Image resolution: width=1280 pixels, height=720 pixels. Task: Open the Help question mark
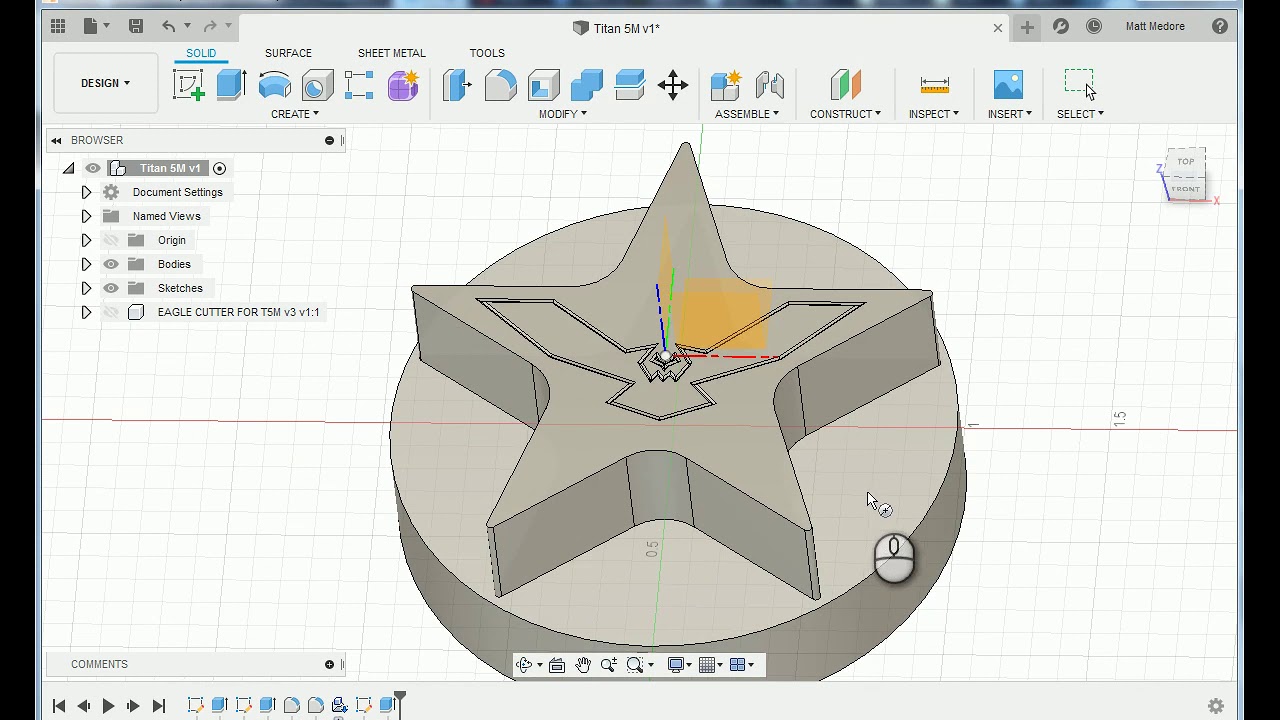1220,27
